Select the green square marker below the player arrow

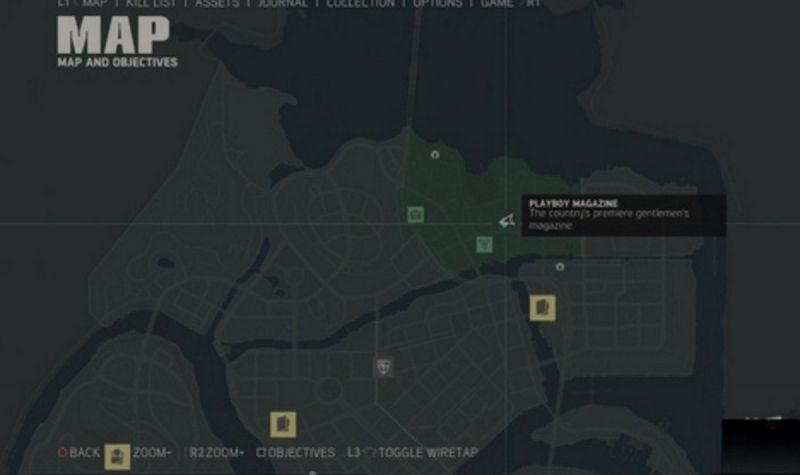pyautogui.click(x=484, y=244)
